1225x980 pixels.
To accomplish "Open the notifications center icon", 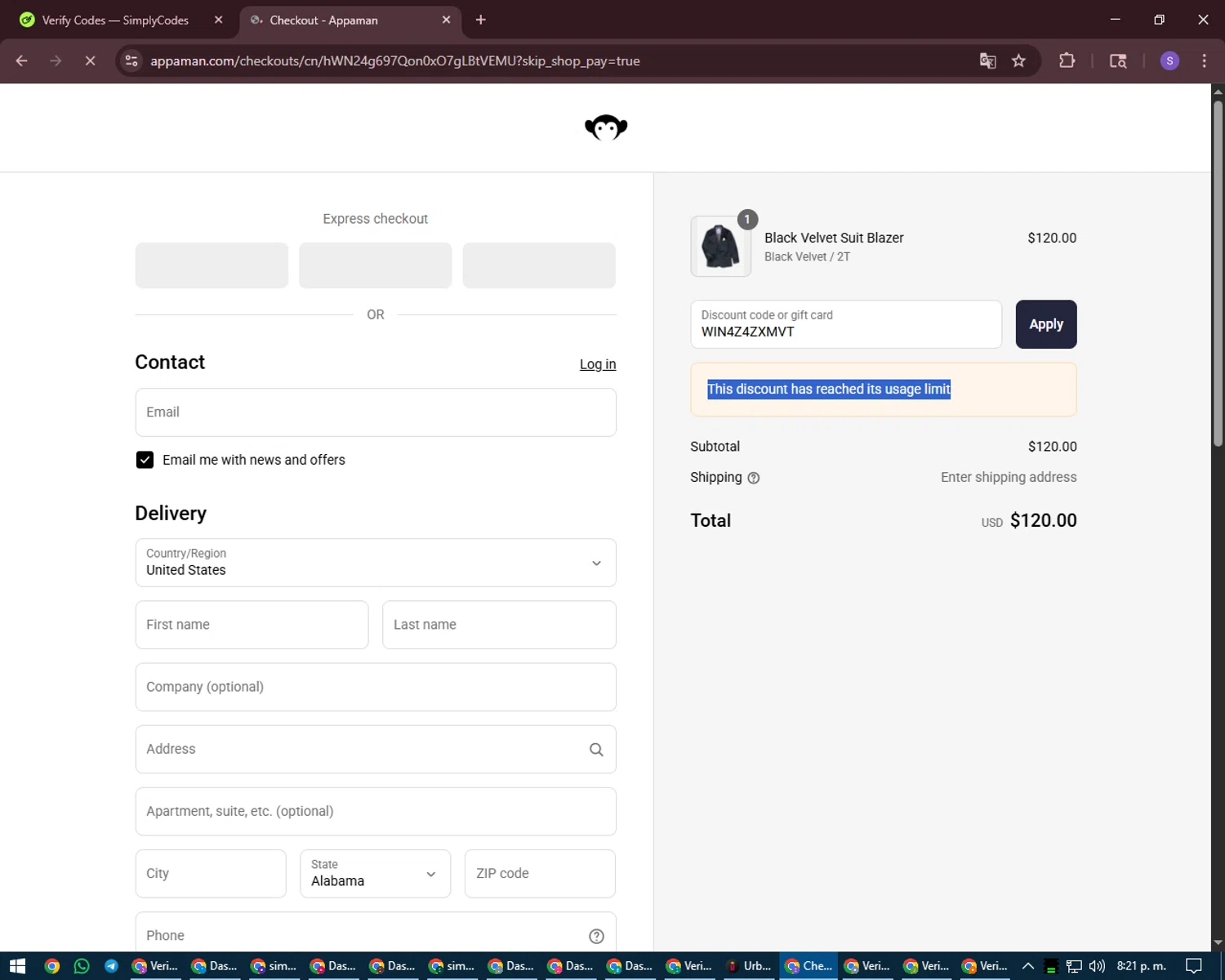I will click(x=1194, y=966).
